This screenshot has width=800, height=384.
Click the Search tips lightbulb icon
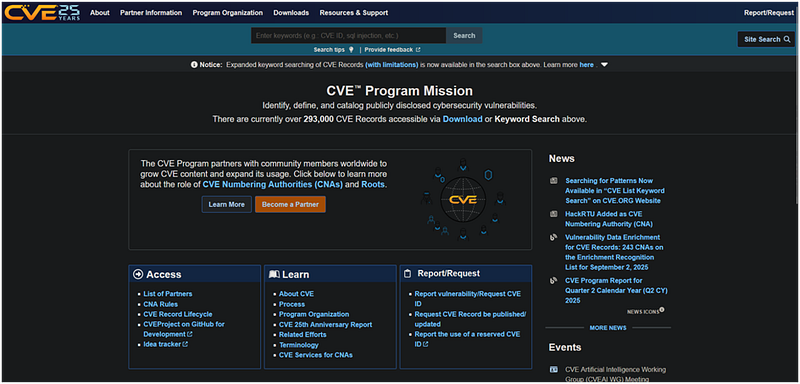tap(351, 50)
